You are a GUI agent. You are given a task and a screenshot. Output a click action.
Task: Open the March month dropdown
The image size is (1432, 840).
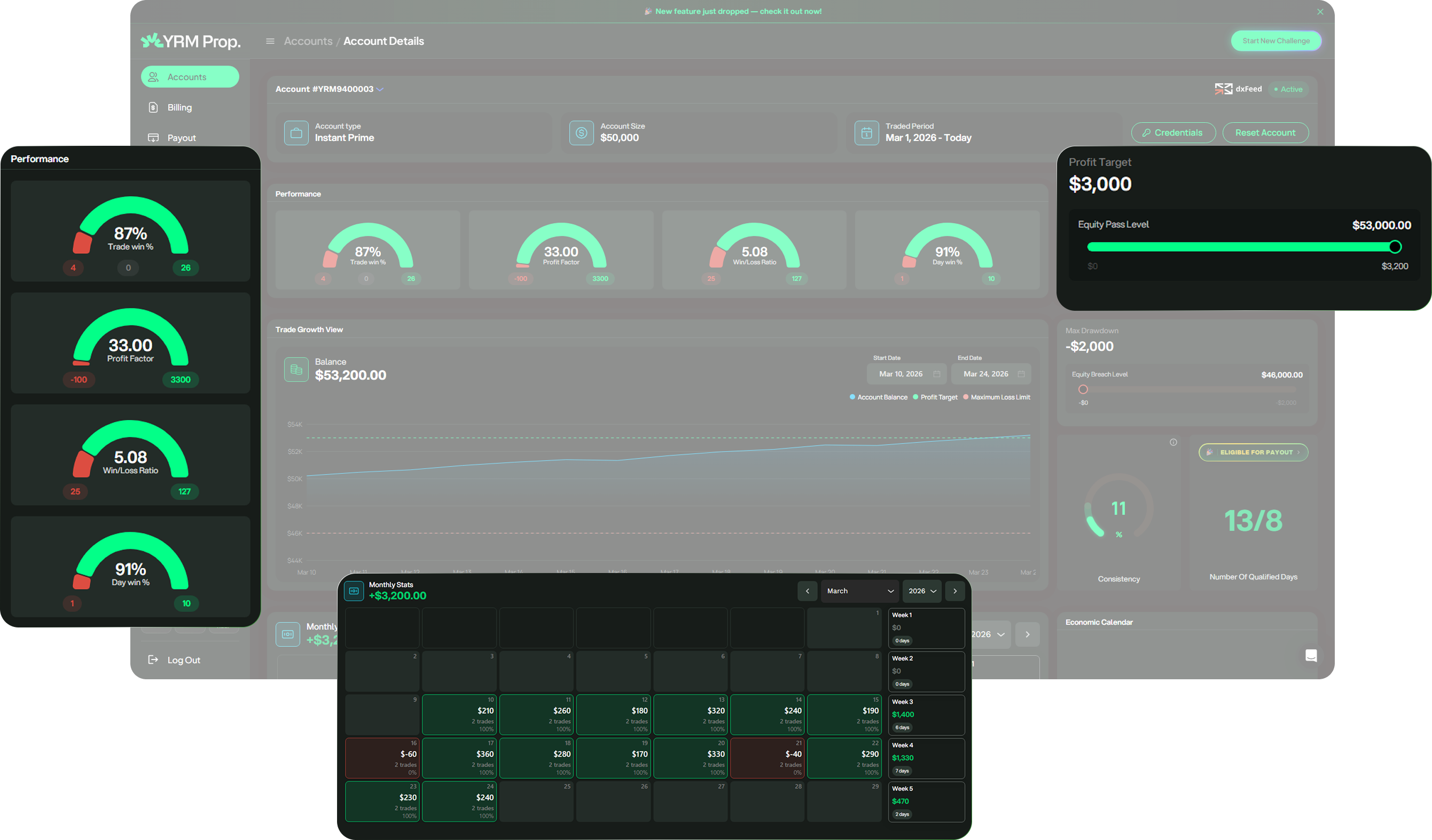[x=859, y=591]
